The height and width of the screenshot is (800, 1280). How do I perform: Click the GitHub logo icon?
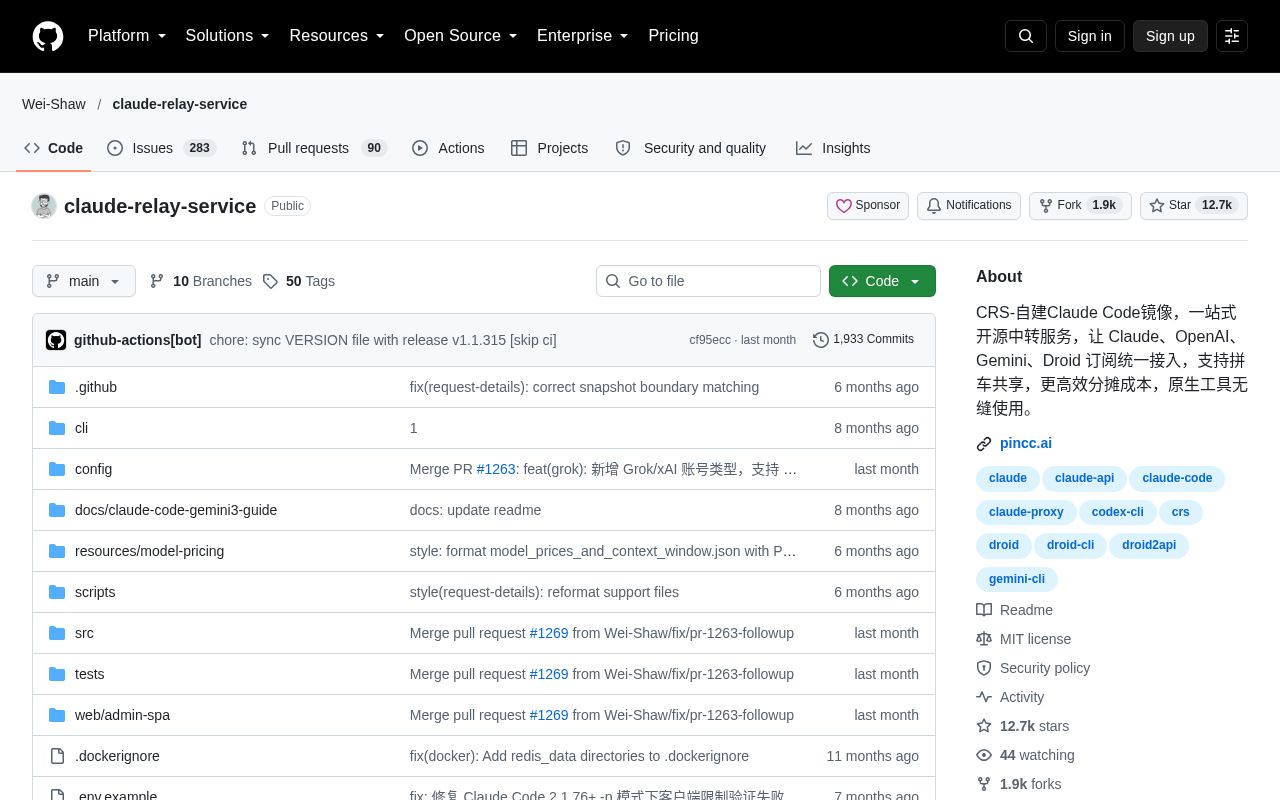pyautogui.click(x=48, y=36)
